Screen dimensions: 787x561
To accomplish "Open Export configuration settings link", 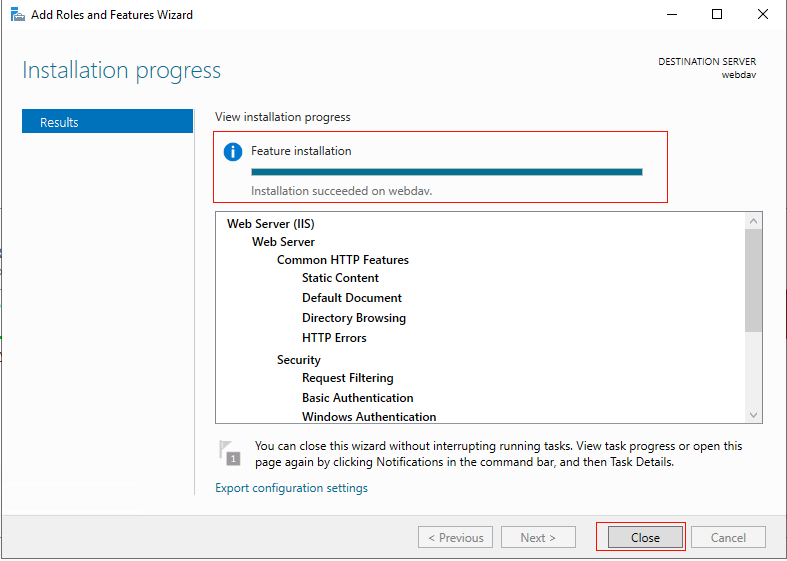I will 291,488.
